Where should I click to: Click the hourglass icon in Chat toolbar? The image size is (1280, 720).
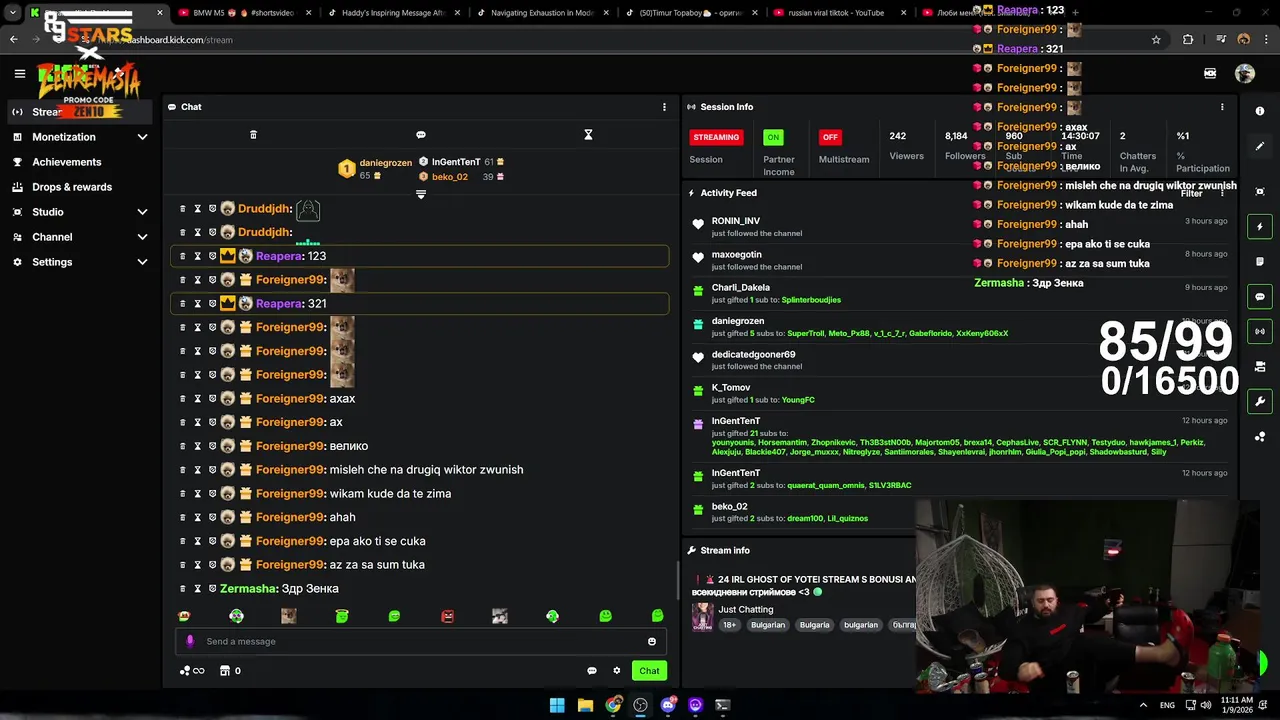pyautogui.click(x=588, y=135)
